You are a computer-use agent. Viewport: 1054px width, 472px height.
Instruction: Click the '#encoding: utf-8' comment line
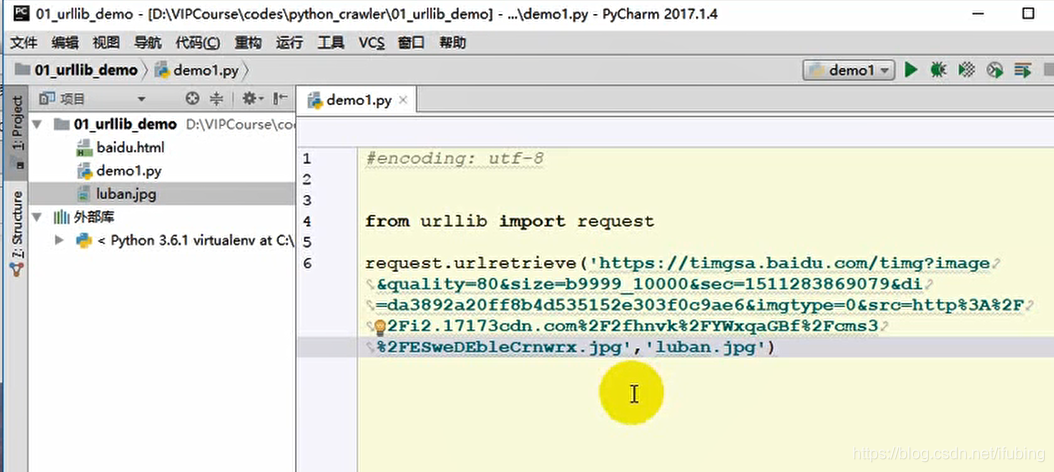coord(454,159)
